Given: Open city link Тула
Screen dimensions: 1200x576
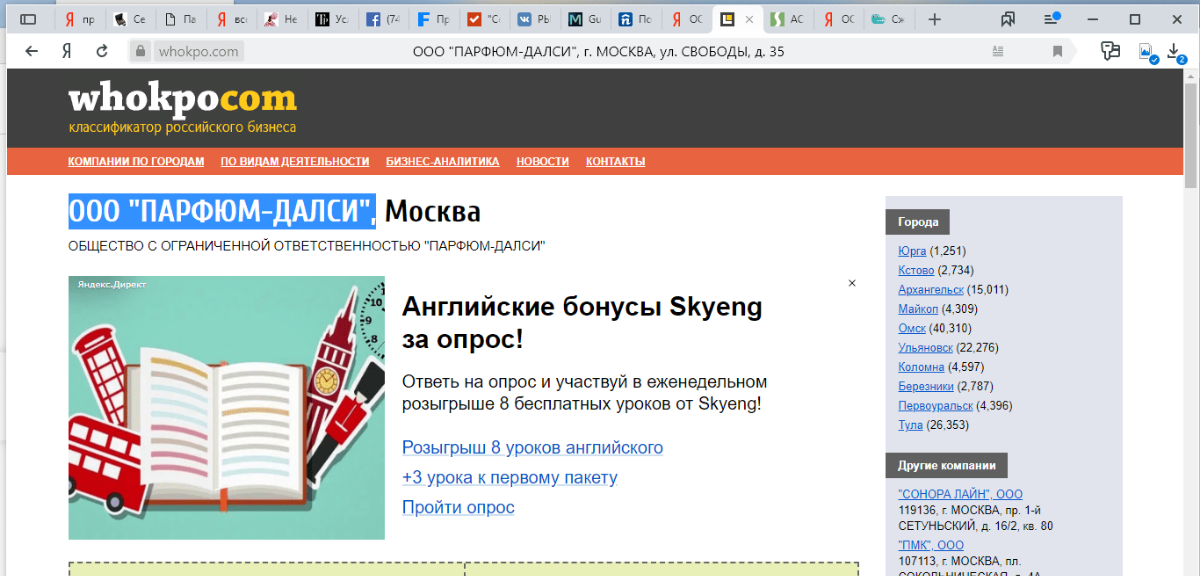Looking at the screenshot, I should click(x=910, y=425).
